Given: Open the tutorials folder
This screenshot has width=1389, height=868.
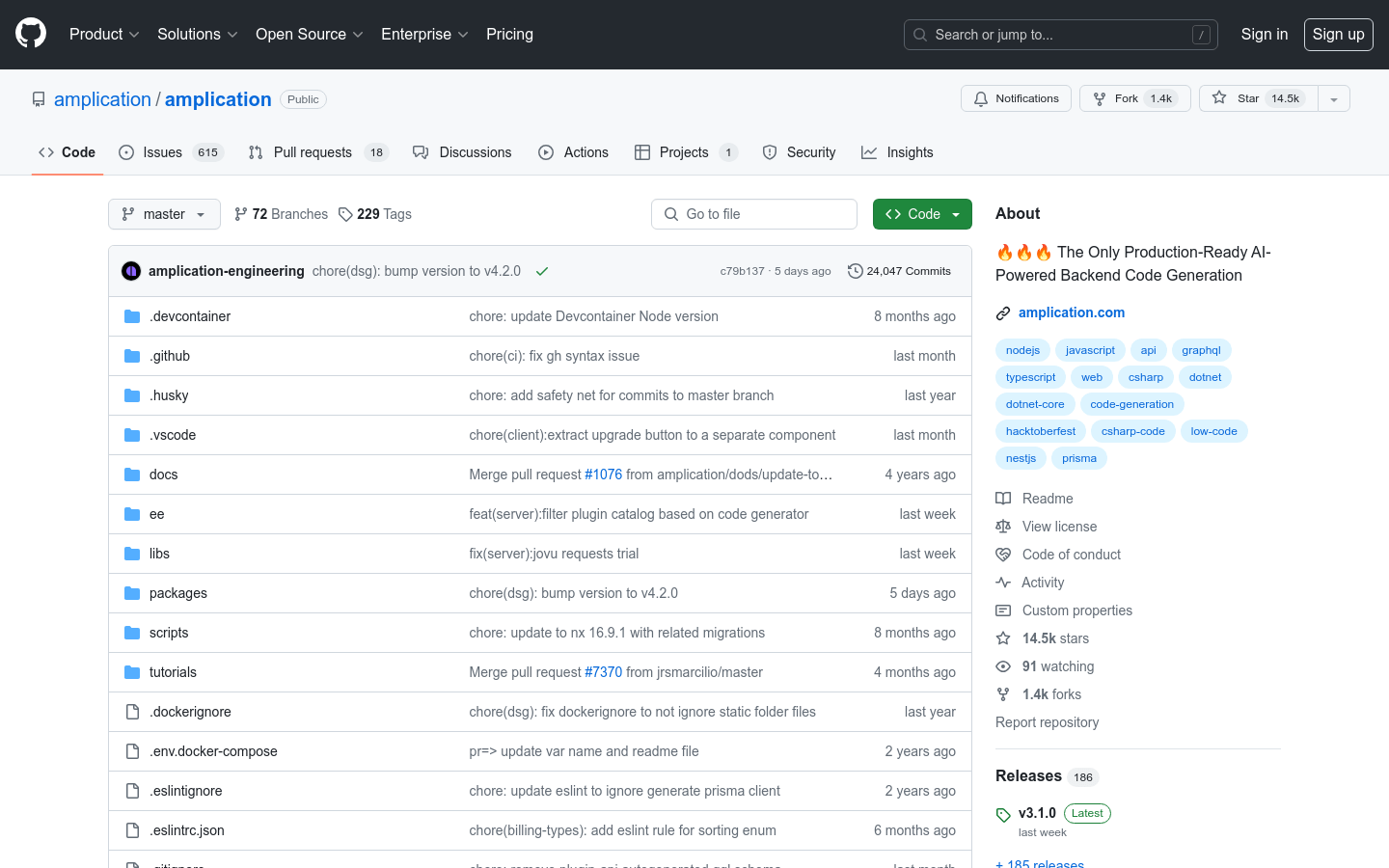Looking at the screenshot, I should (173, 672).
